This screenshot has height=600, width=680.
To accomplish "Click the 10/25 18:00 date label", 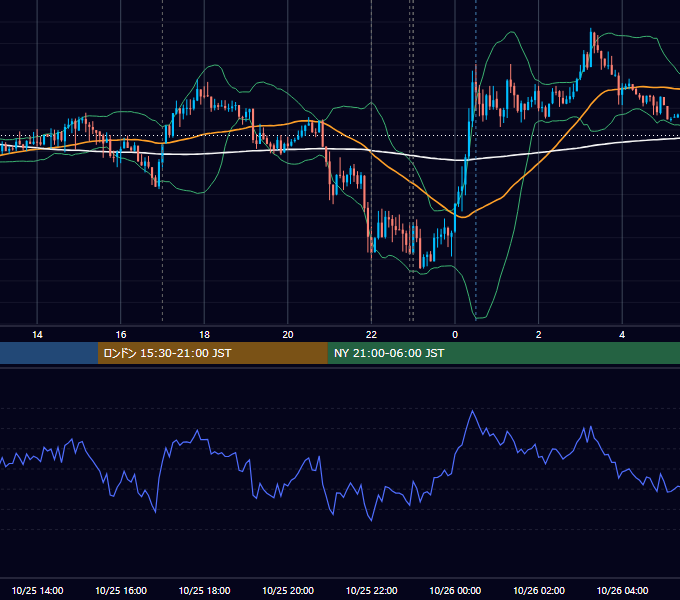I will [x=204, y=590].
